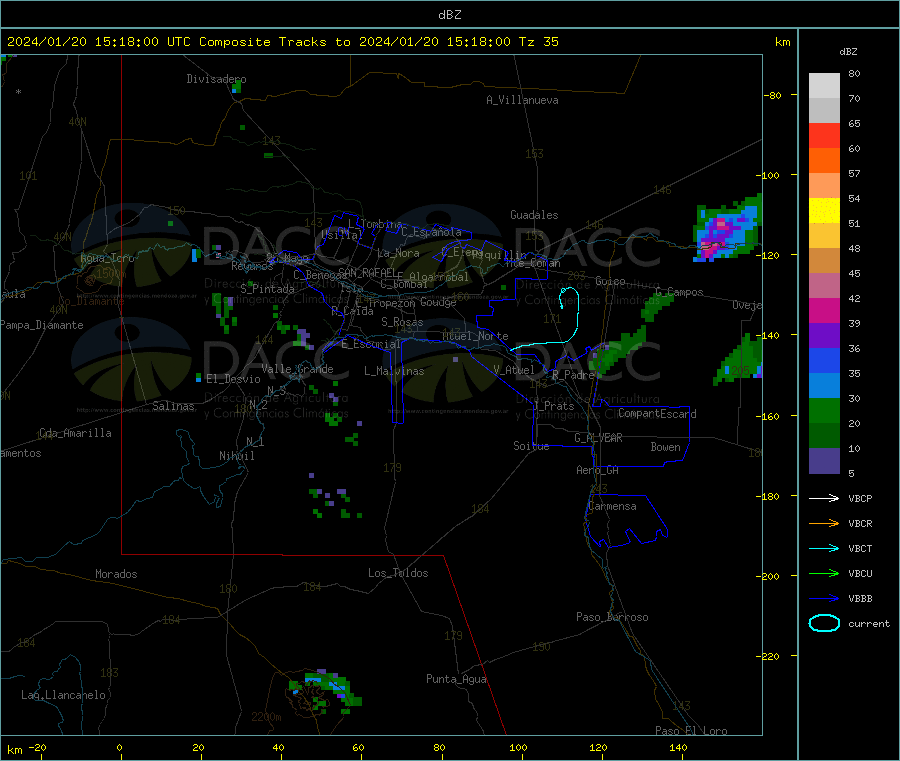This screenshot has width=900, height=761.
Task: Click the S_Pintada map label
Action: pyautogui.click(x=267, y=289)
